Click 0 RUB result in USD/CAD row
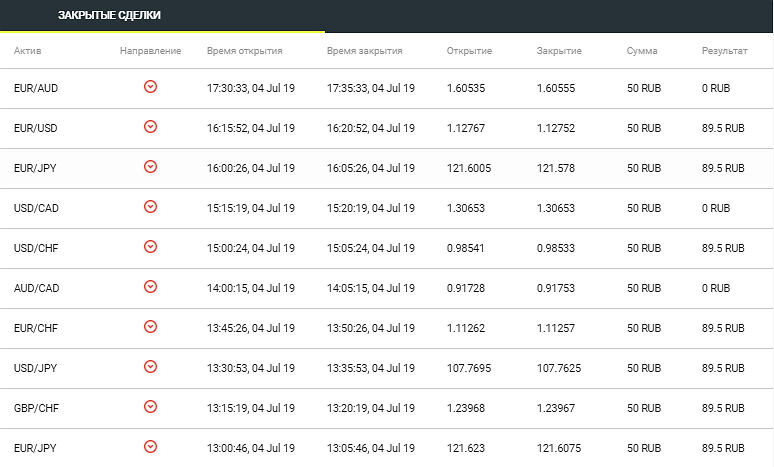The image size is (774, 467). (716, 208)
